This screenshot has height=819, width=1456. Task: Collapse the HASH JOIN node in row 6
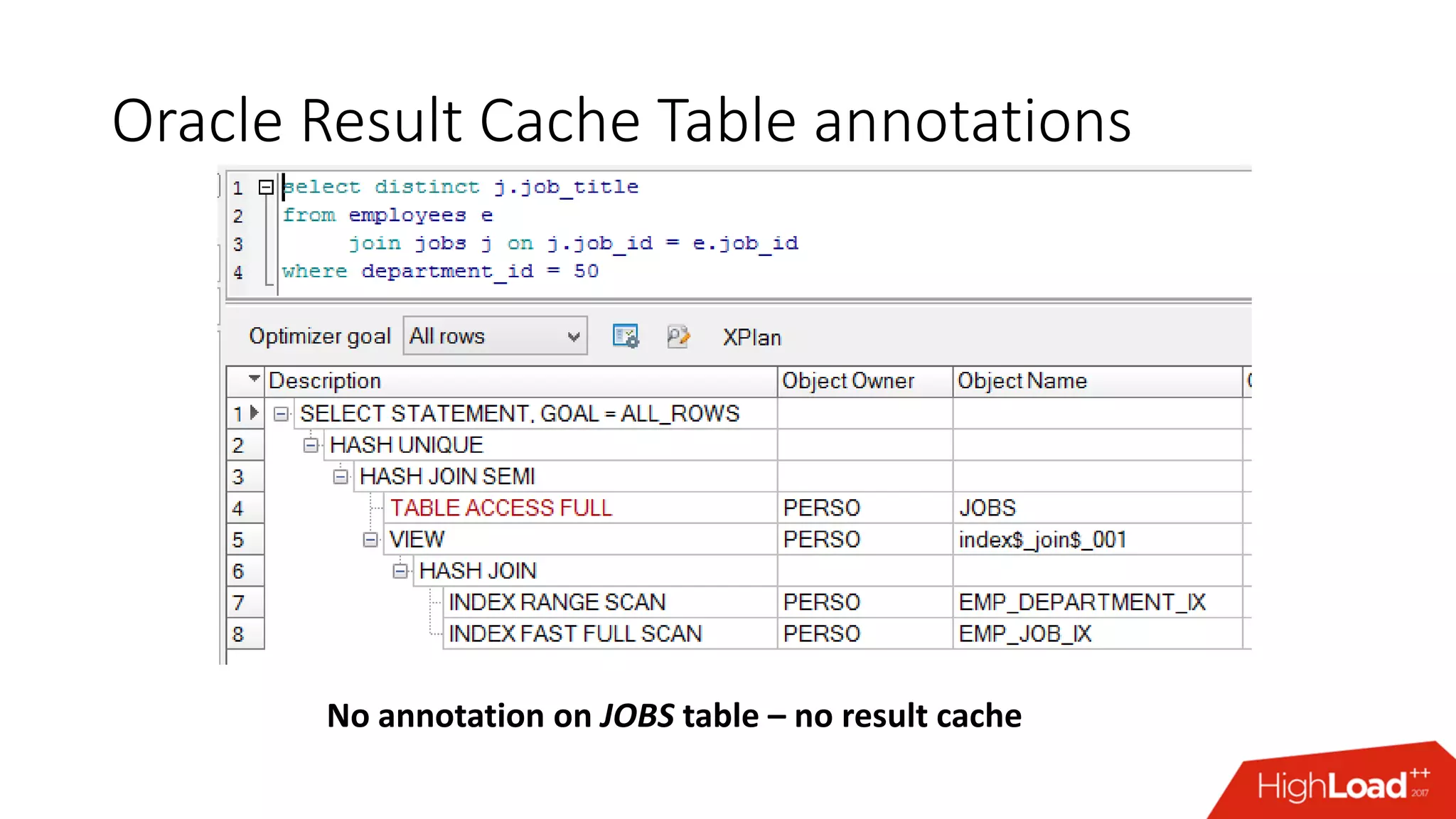coord(400,571)
